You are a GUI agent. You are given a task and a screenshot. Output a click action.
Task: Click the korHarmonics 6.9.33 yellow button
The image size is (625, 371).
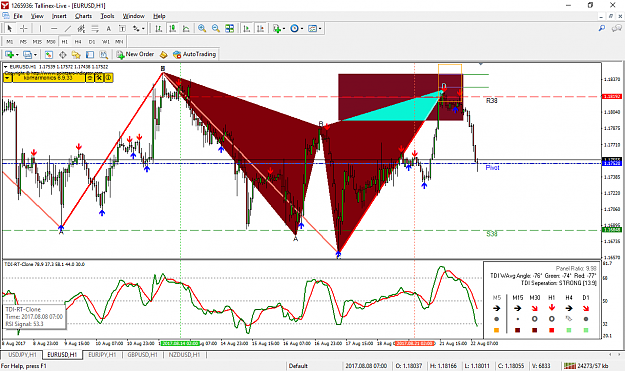tap(48, 78)
